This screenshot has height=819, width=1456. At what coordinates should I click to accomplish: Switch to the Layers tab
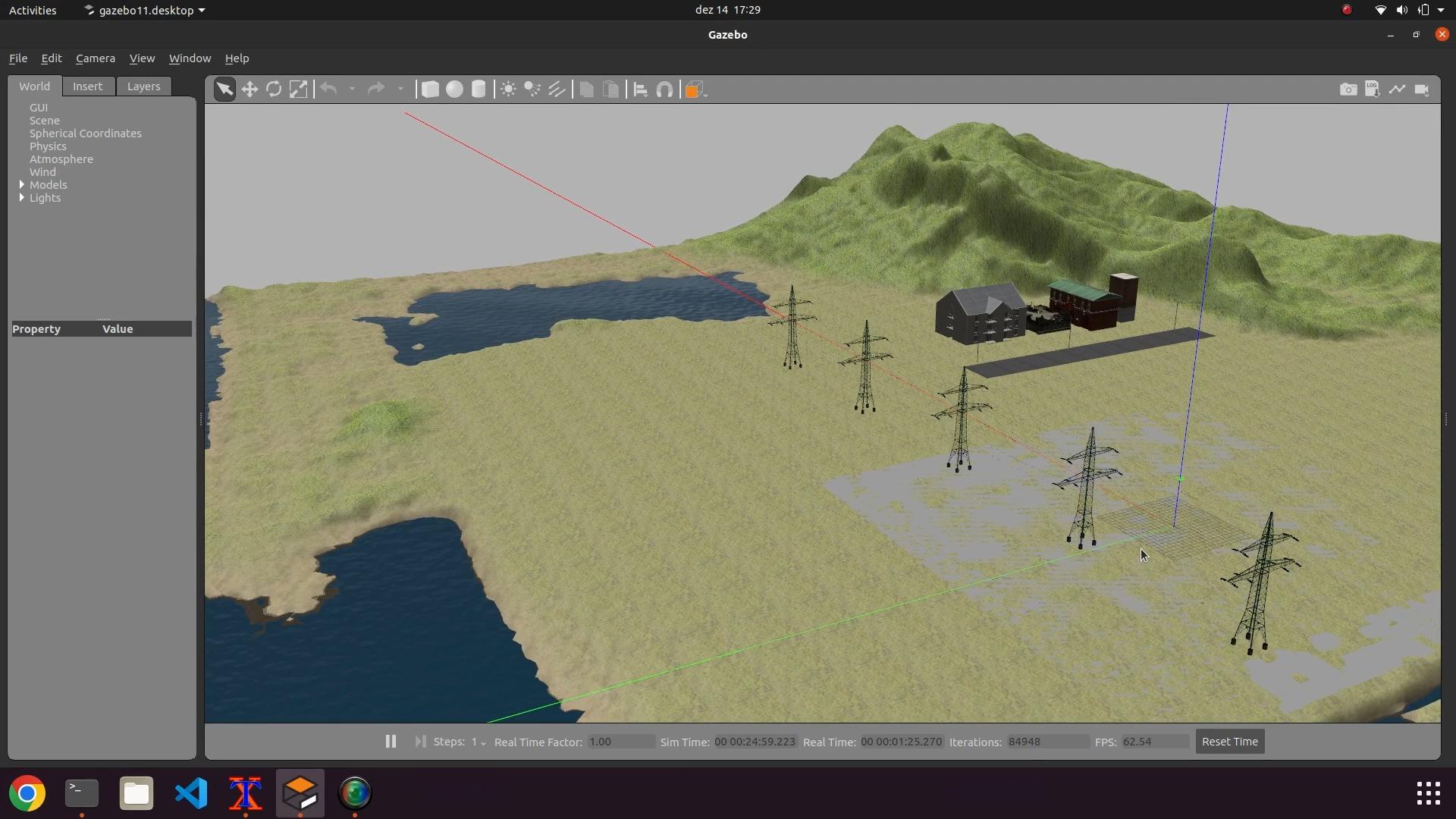pos(144,86)
